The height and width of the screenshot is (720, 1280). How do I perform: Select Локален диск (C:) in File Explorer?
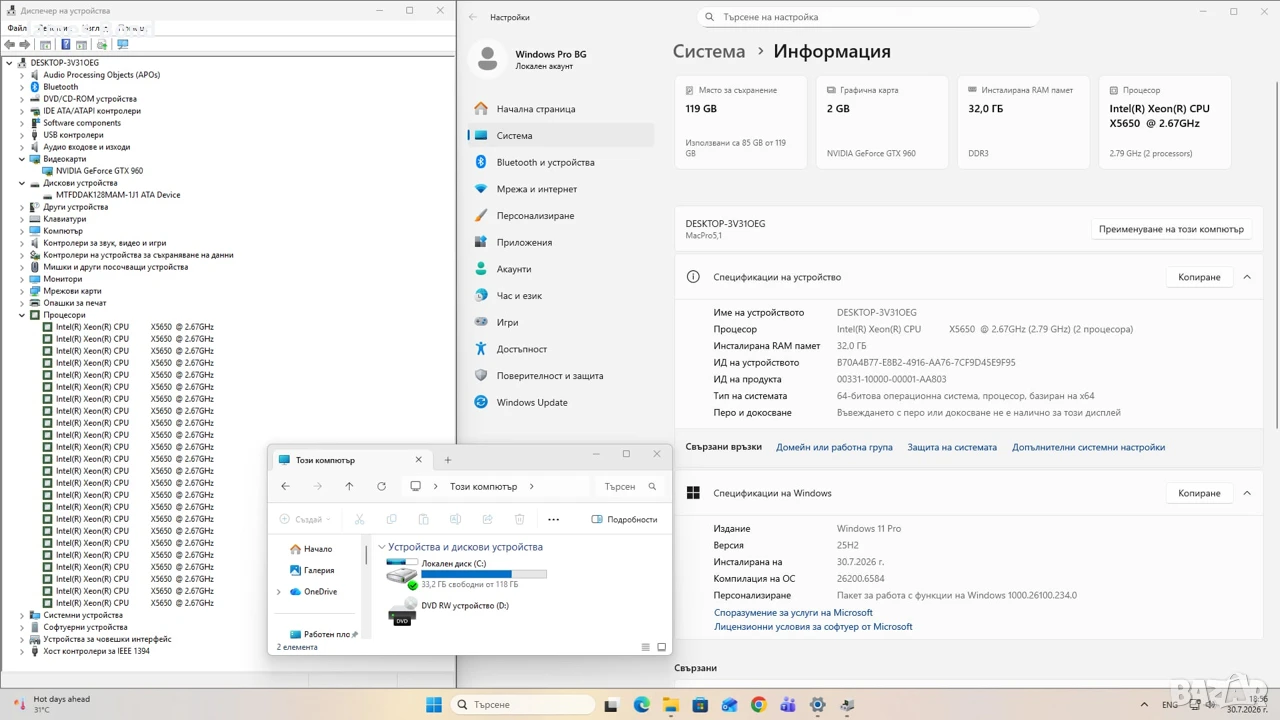(x=467, y=574)
